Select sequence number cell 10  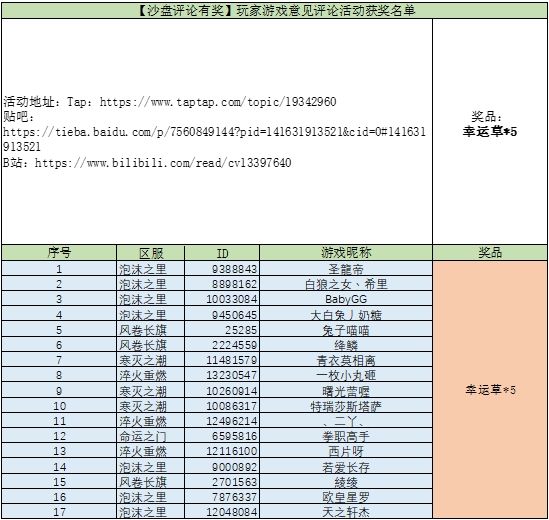[59, 406]
